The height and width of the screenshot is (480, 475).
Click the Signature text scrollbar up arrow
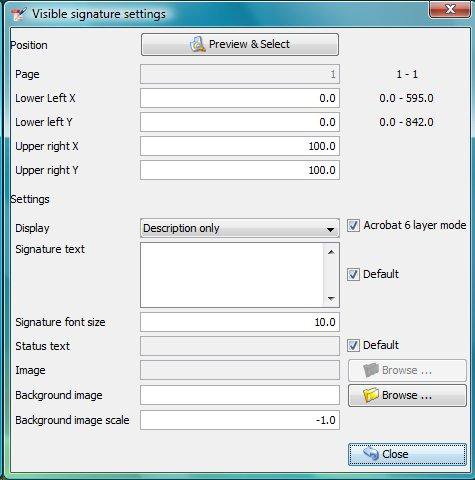point(331,252)
